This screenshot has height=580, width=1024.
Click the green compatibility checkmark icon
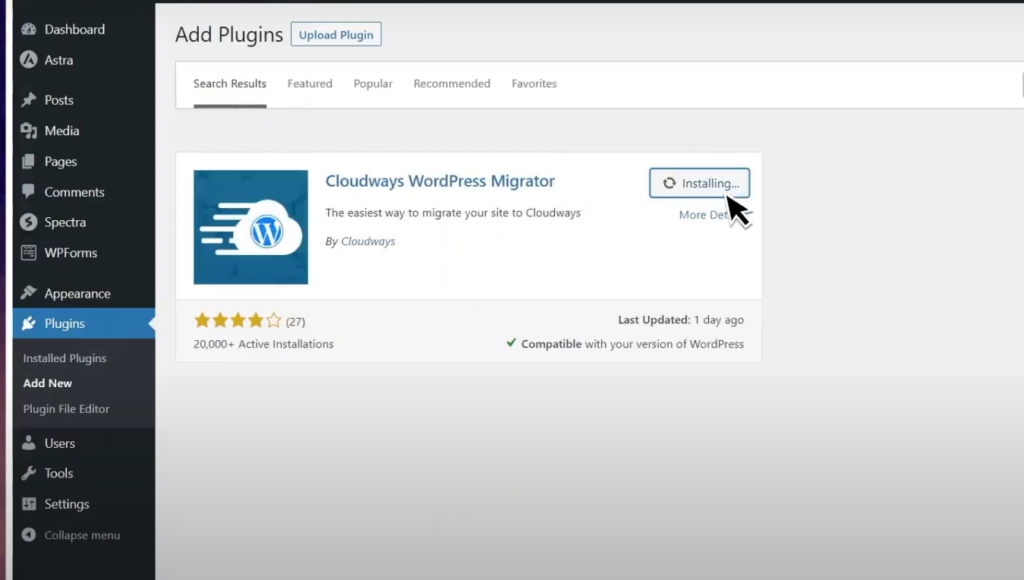click(x=511, y=342)
